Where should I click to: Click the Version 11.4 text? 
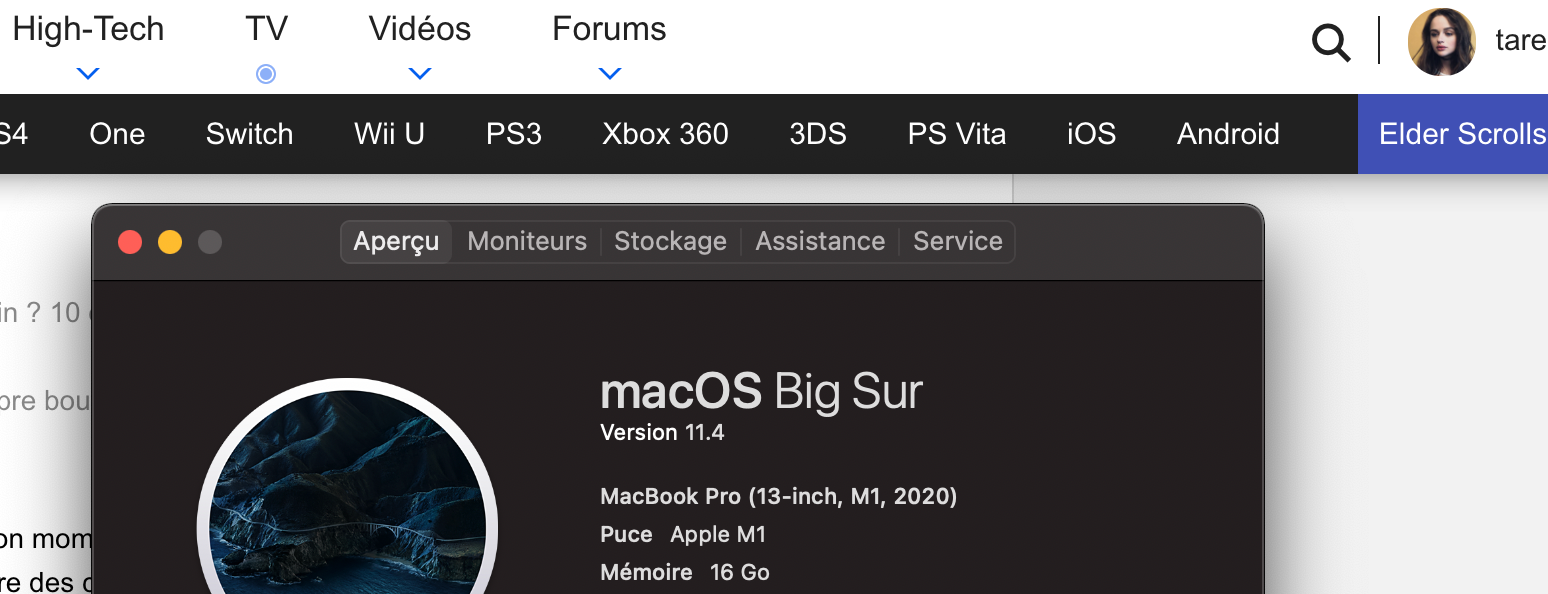[662, 433]
